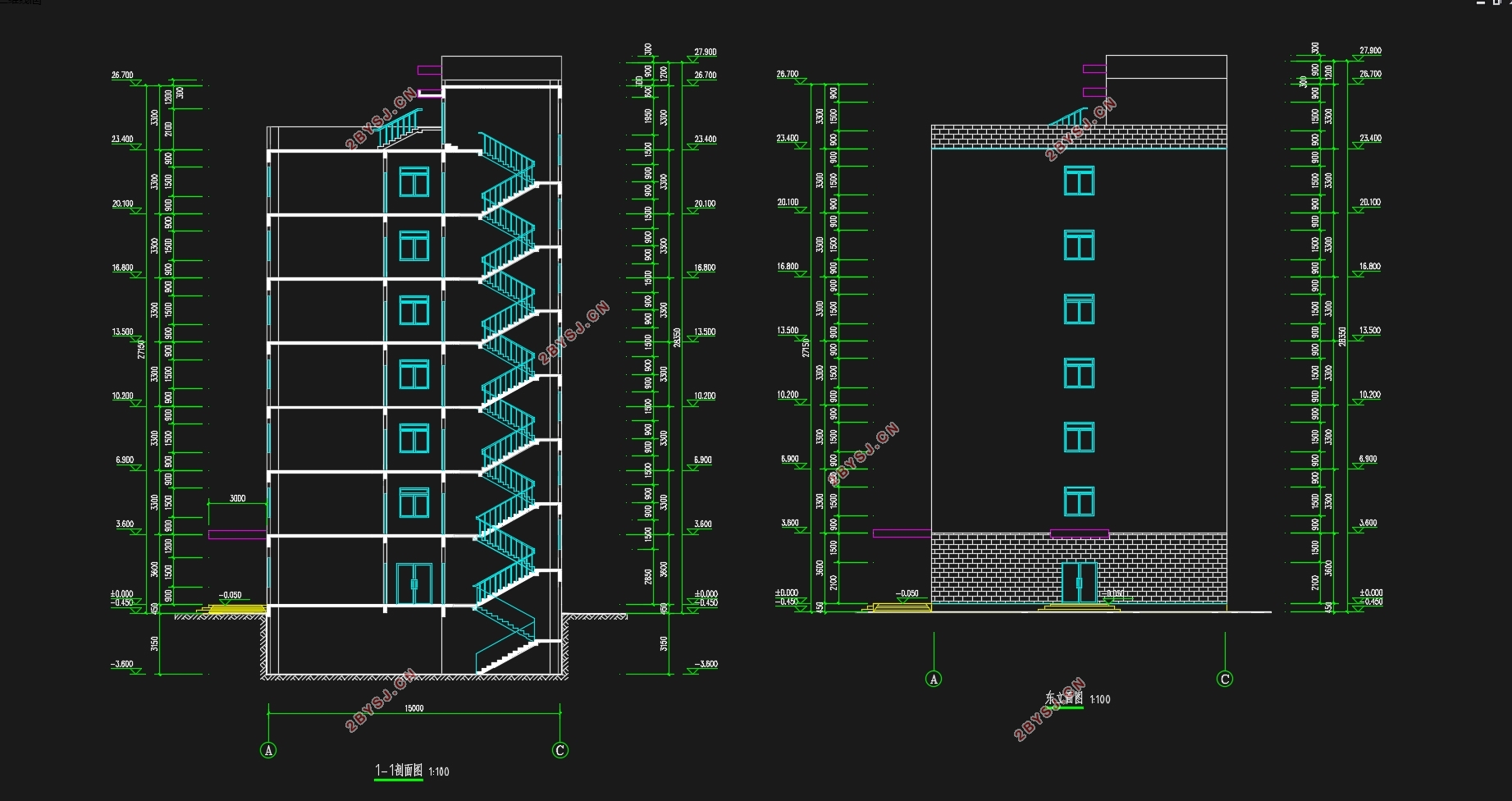Select the yellow steps left of east elevation

pyautogui.click(x=898, y=607)
